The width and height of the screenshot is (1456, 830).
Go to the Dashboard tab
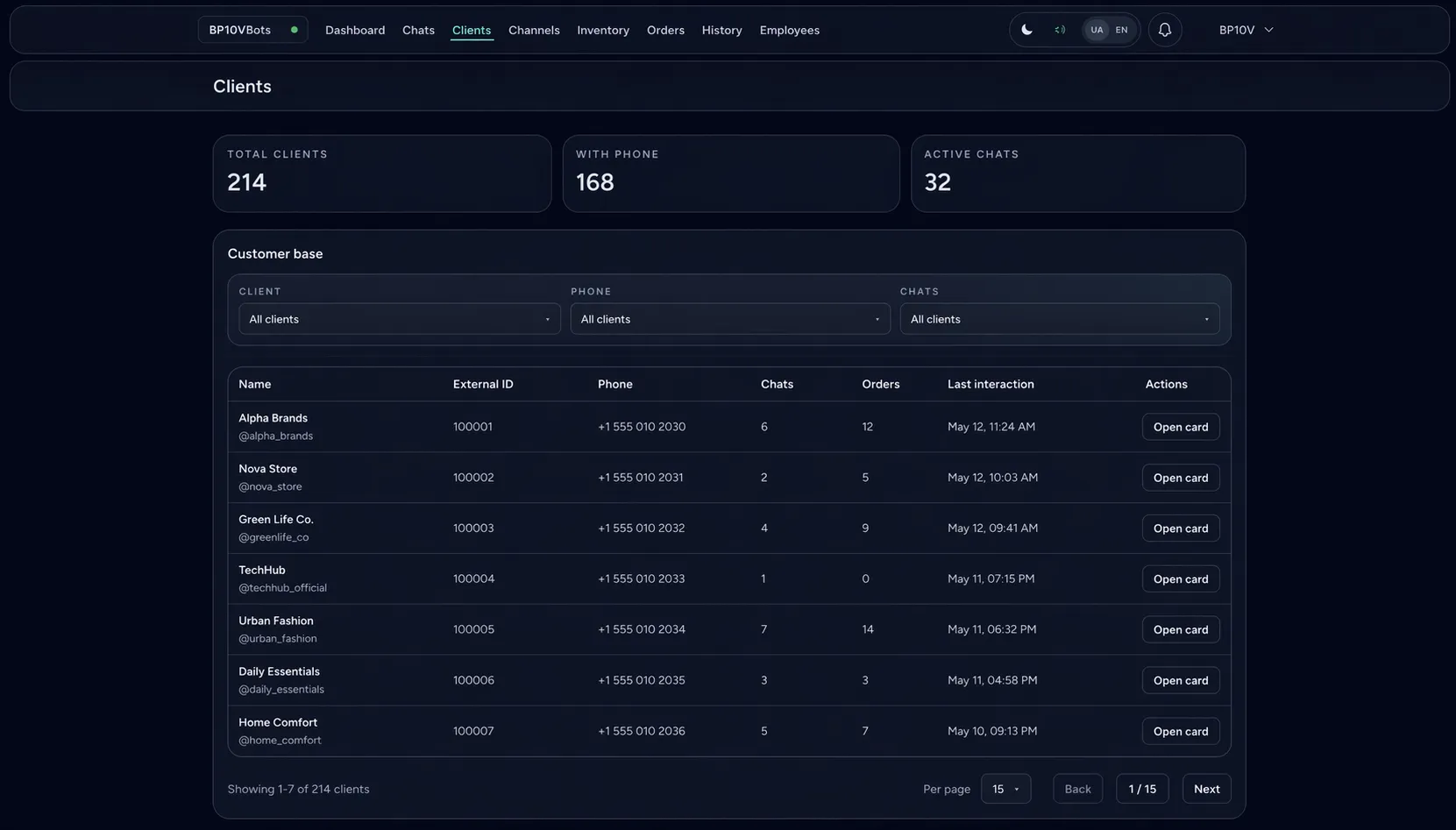(x=355, y=30)
